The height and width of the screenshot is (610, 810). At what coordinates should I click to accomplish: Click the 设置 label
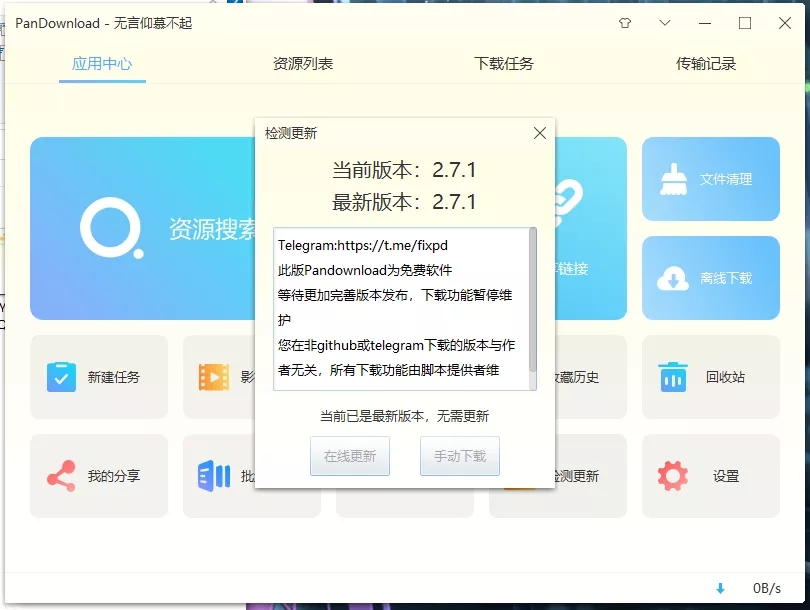726,476
